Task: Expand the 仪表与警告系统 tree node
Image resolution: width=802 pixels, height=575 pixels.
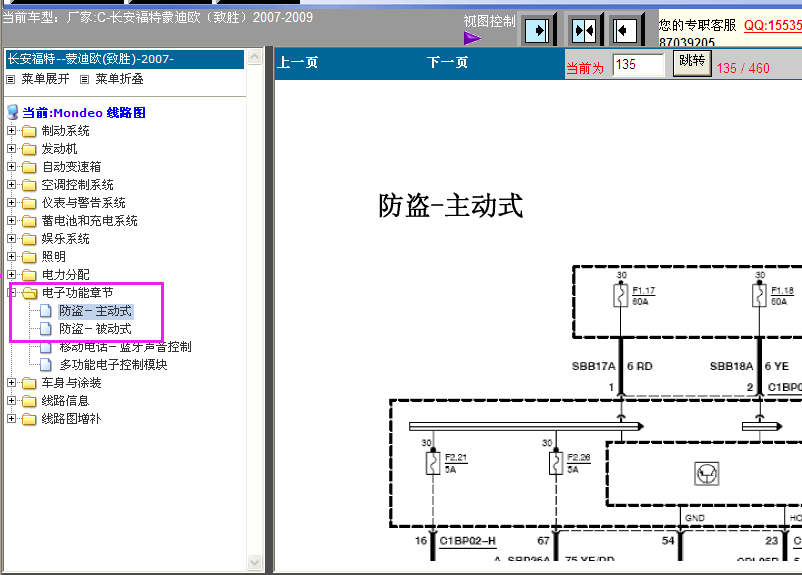Action: point(11,203)
